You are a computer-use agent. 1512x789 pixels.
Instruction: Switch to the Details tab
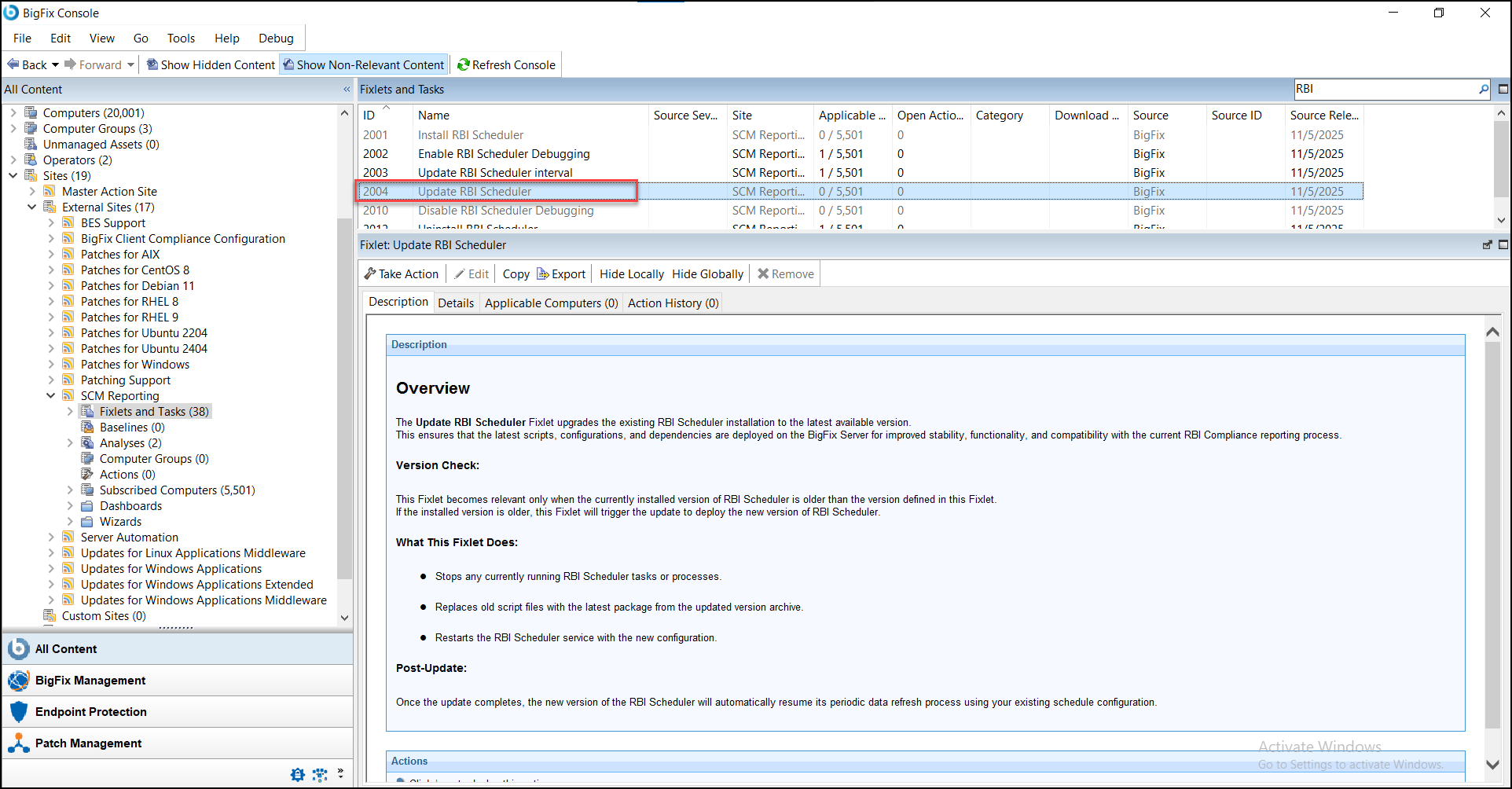[x=456, y=303]
